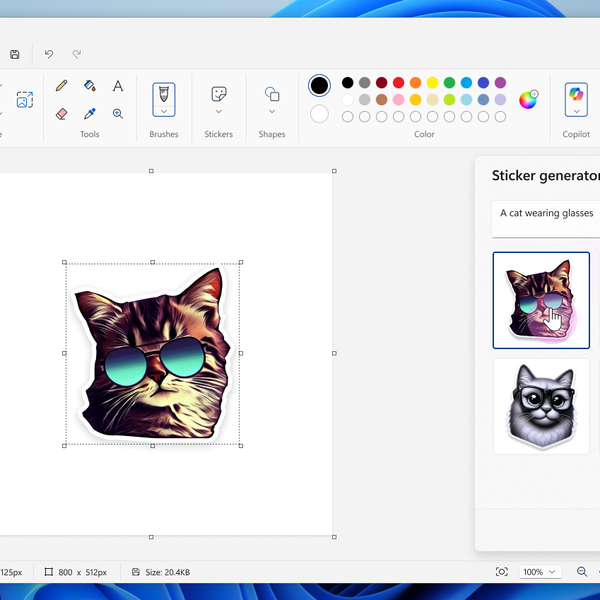Open the 100% zoom level dropdown
Image resolution: width=600 pixels, height=600 pixels.
coord(539,572)
